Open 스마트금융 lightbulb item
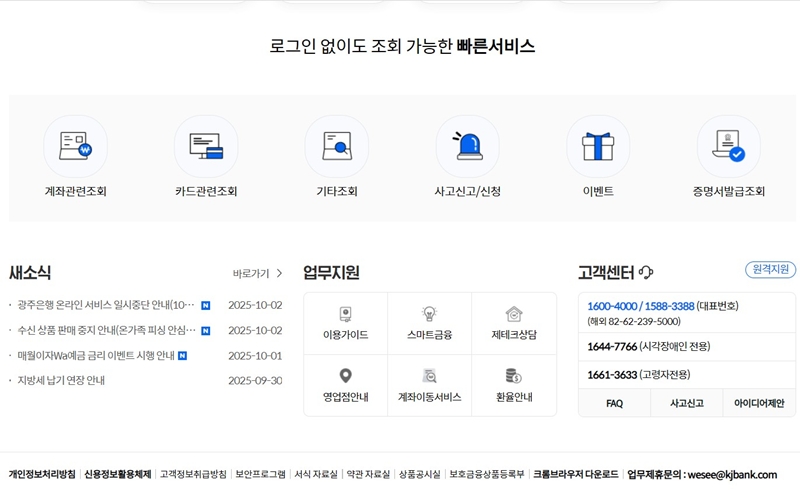Image resolution: width=800 pixels, height=500 pixels. coord(430,323)
